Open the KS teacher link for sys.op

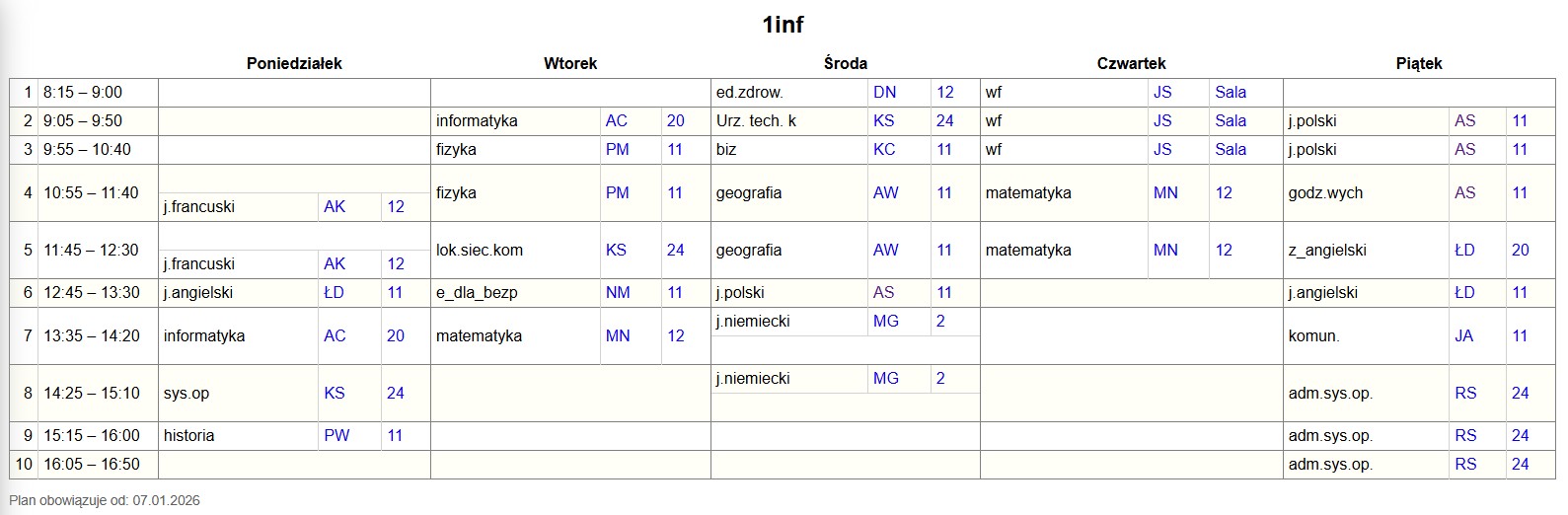pyautogui.click(x=335, y=393)
